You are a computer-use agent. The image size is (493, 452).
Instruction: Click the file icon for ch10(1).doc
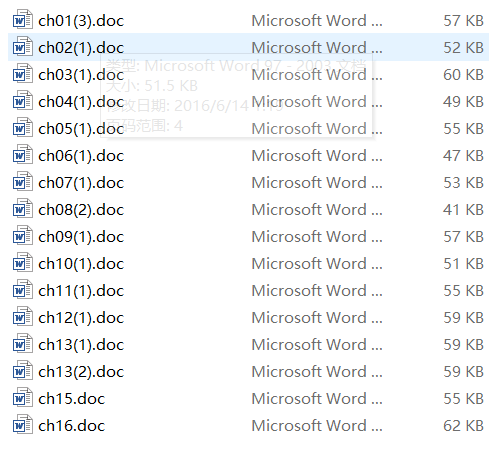23,263
